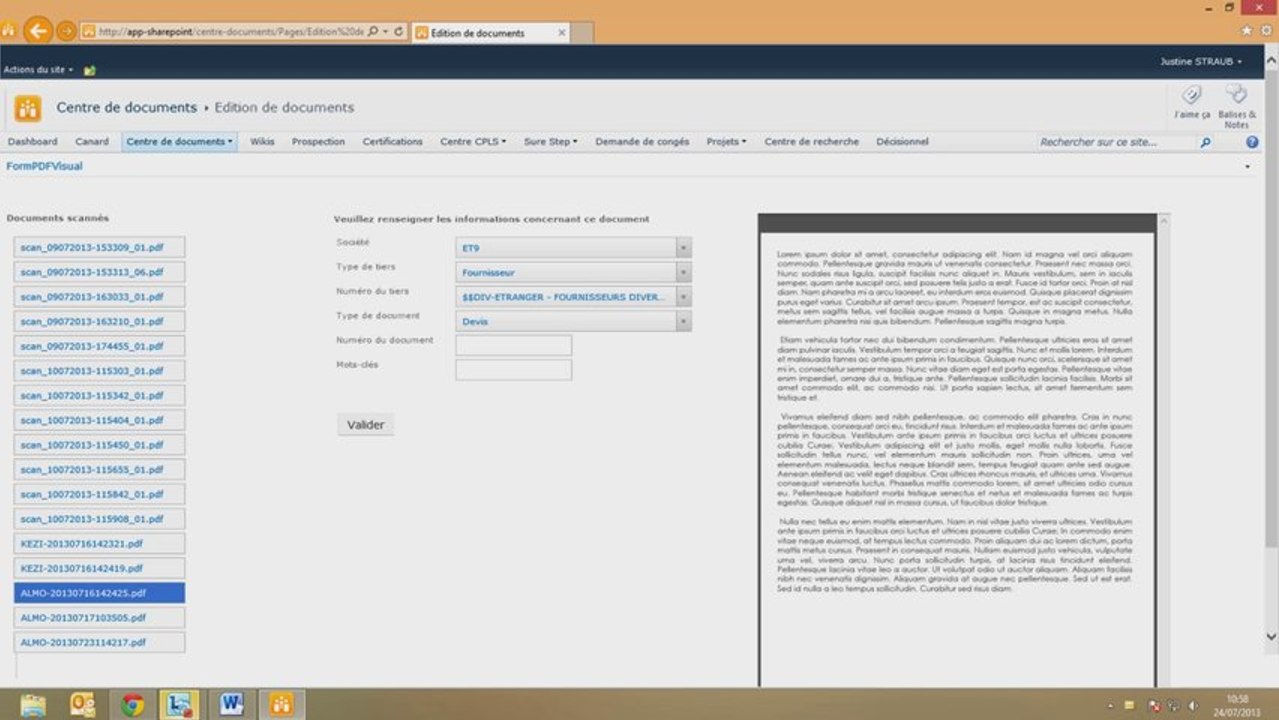Click the Refresh icon in address bar
Viewport: 1279px width, 720px height.
(x=399, y=32)
